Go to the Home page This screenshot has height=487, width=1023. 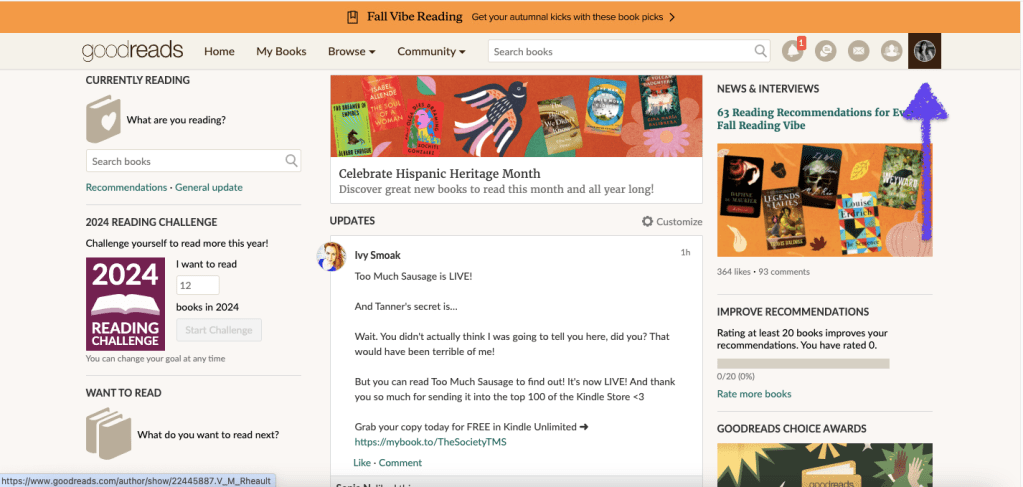coord(219,51)
